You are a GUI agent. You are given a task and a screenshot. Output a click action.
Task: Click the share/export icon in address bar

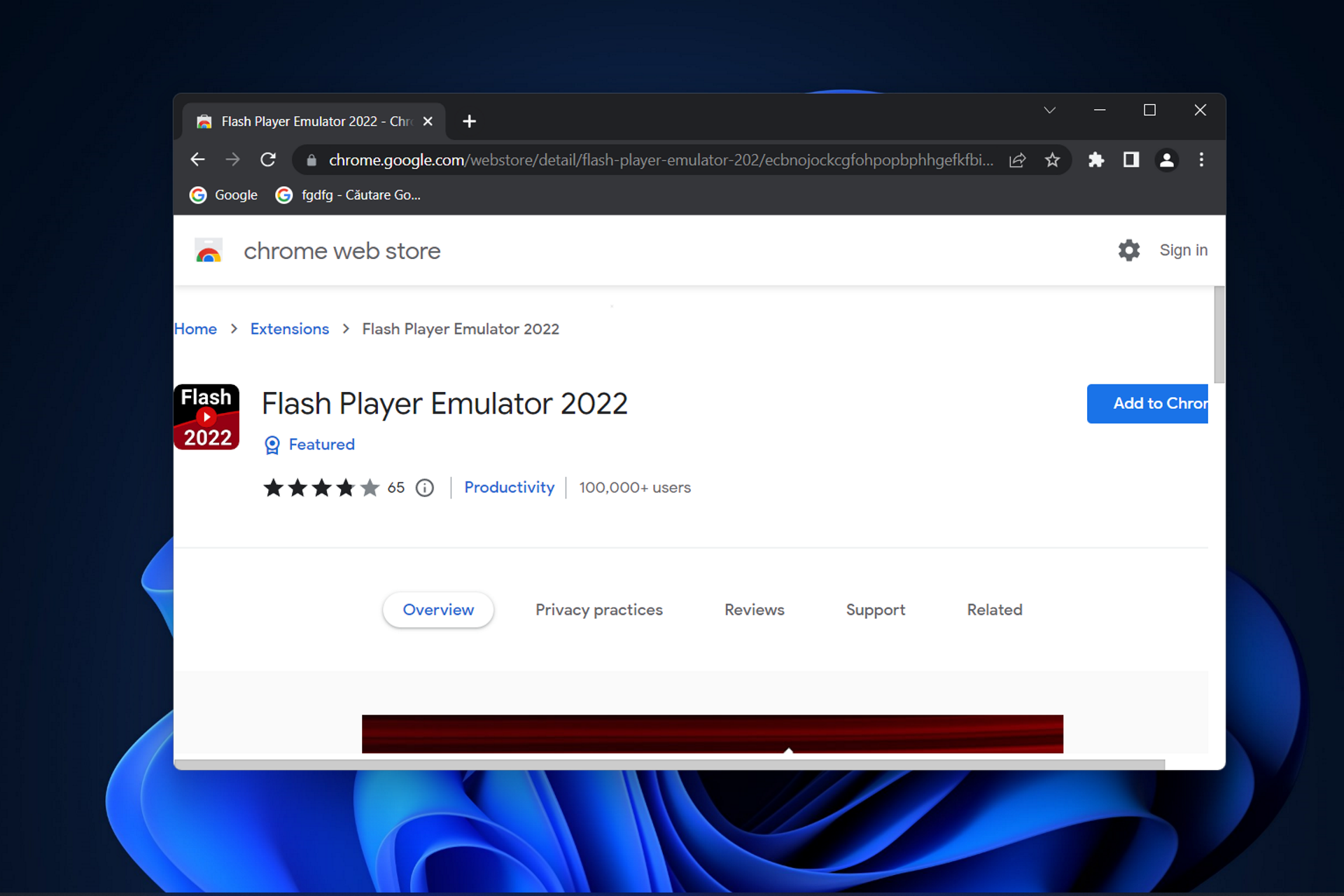1018,160
